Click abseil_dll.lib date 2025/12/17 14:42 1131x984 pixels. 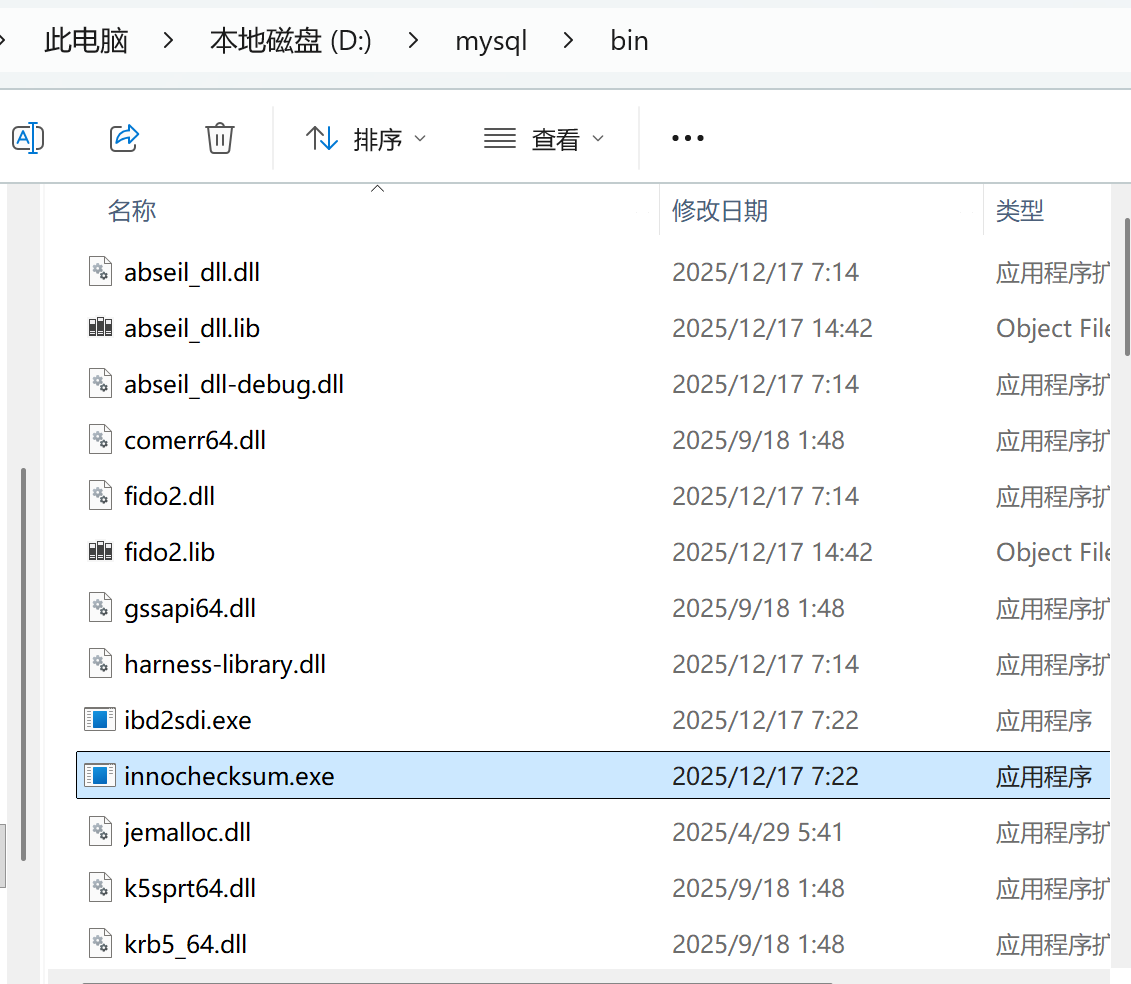point(773,328)
